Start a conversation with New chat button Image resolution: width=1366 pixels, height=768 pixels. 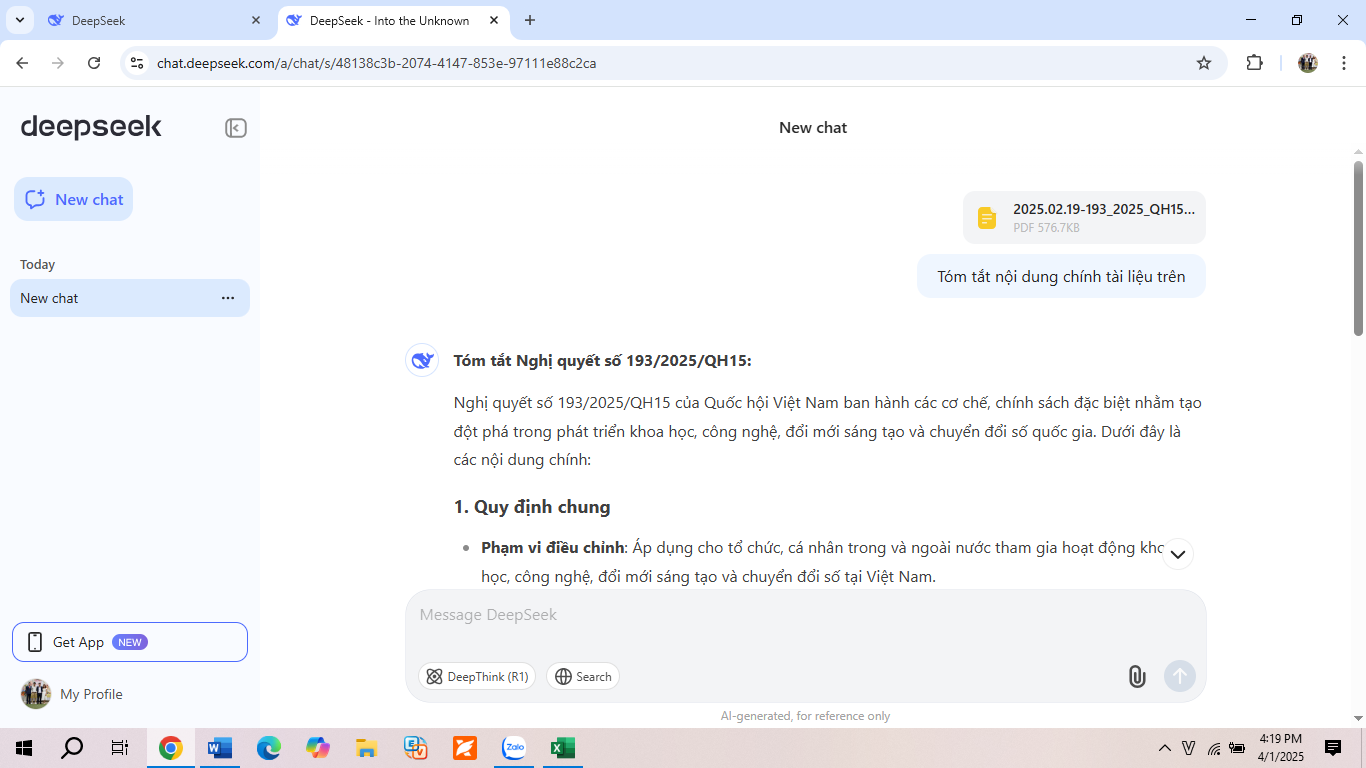(x=73, y=199)
